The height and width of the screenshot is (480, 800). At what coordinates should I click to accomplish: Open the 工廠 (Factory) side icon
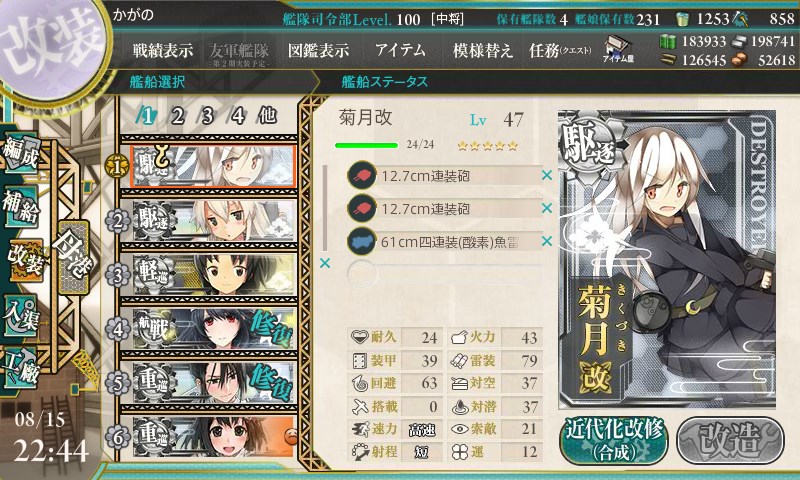click(21, 368)
